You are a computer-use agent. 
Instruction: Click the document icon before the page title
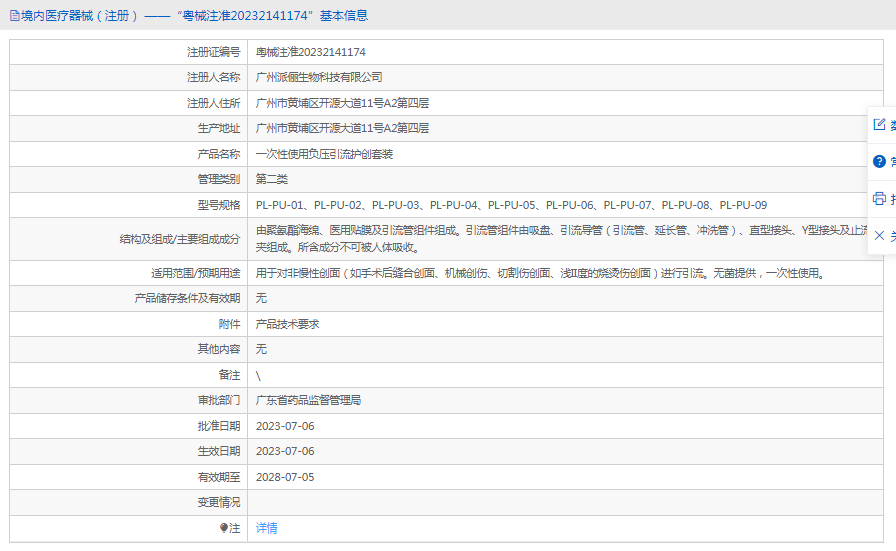coord(14,15)
